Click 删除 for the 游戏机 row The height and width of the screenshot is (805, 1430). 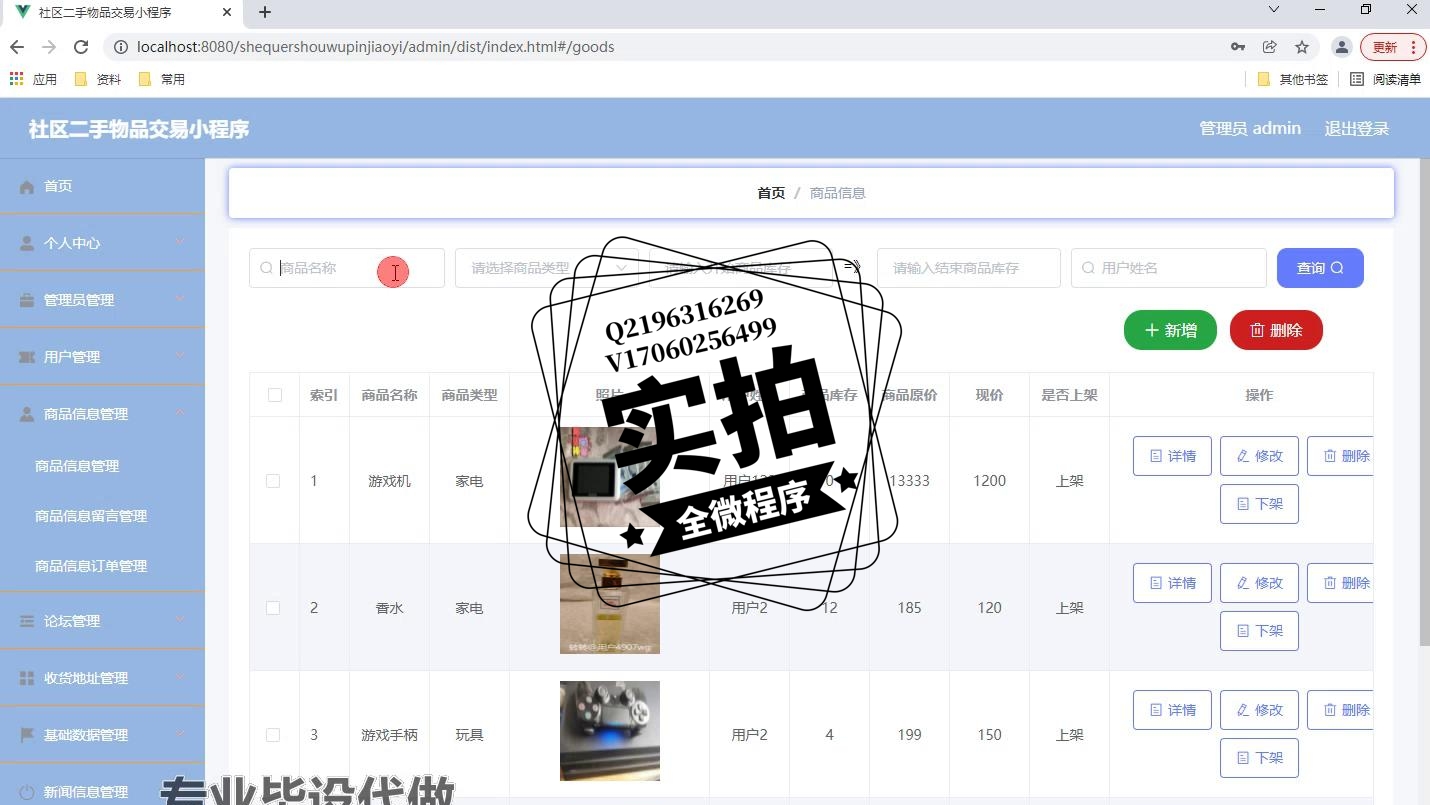coord(1340,456)
